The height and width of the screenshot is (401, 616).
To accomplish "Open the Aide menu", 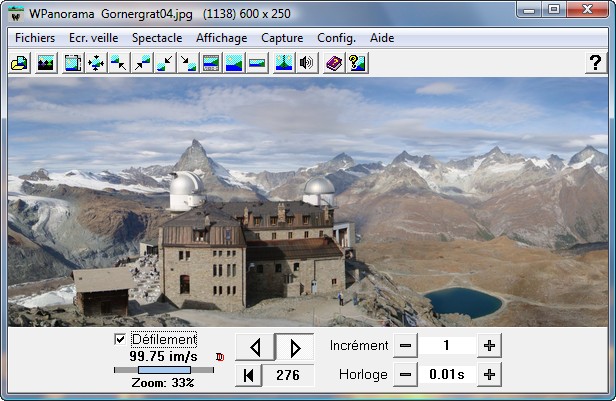I will tap(382, 38).
